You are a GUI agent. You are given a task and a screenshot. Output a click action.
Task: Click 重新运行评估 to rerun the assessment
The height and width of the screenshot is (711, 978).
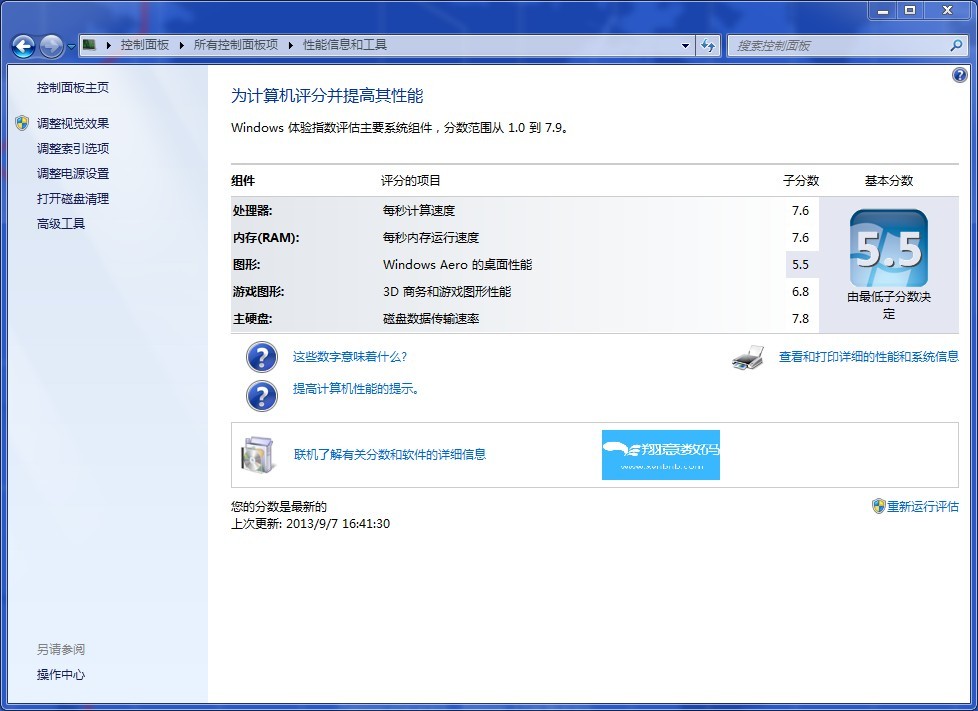(923, 506)
